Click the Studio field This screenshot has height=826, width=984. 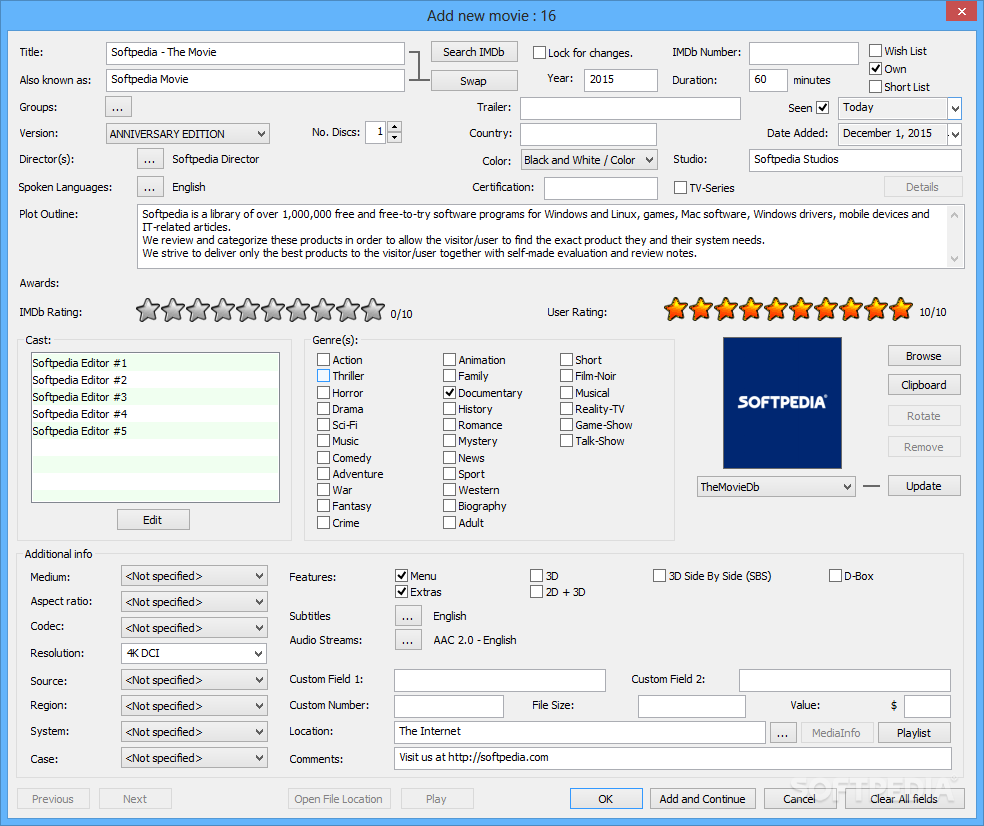tap(855, 160)
